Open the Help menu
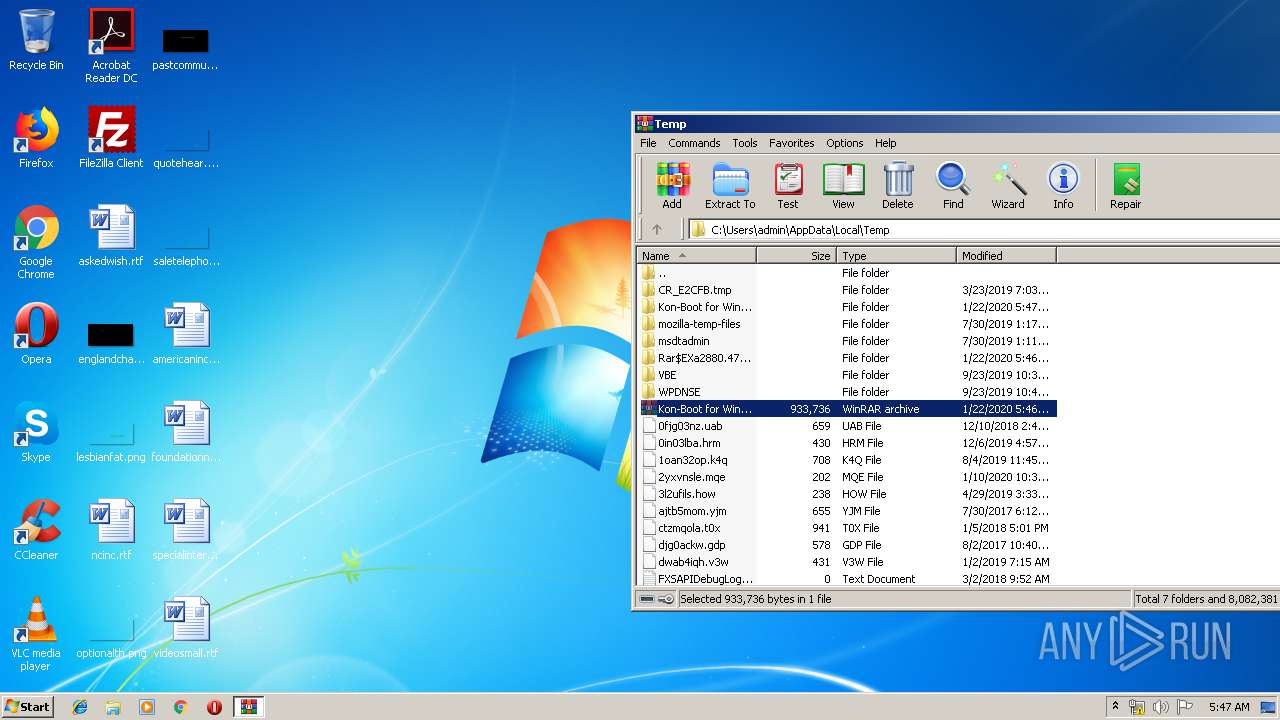This screenshot has width=1280, height=720. (885, 143)
